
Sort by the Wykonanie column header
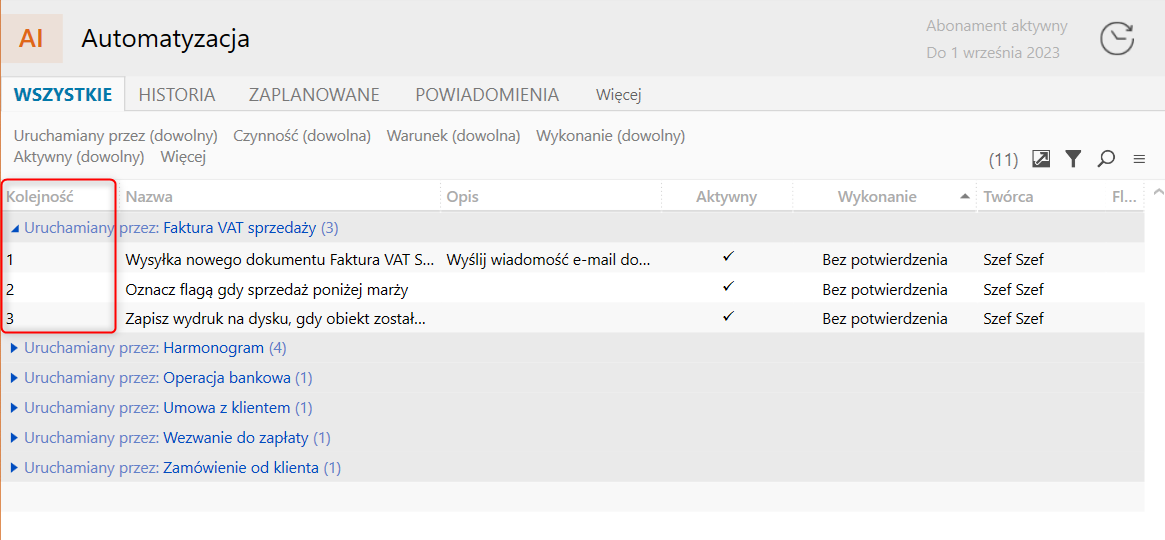pos(877,197)
